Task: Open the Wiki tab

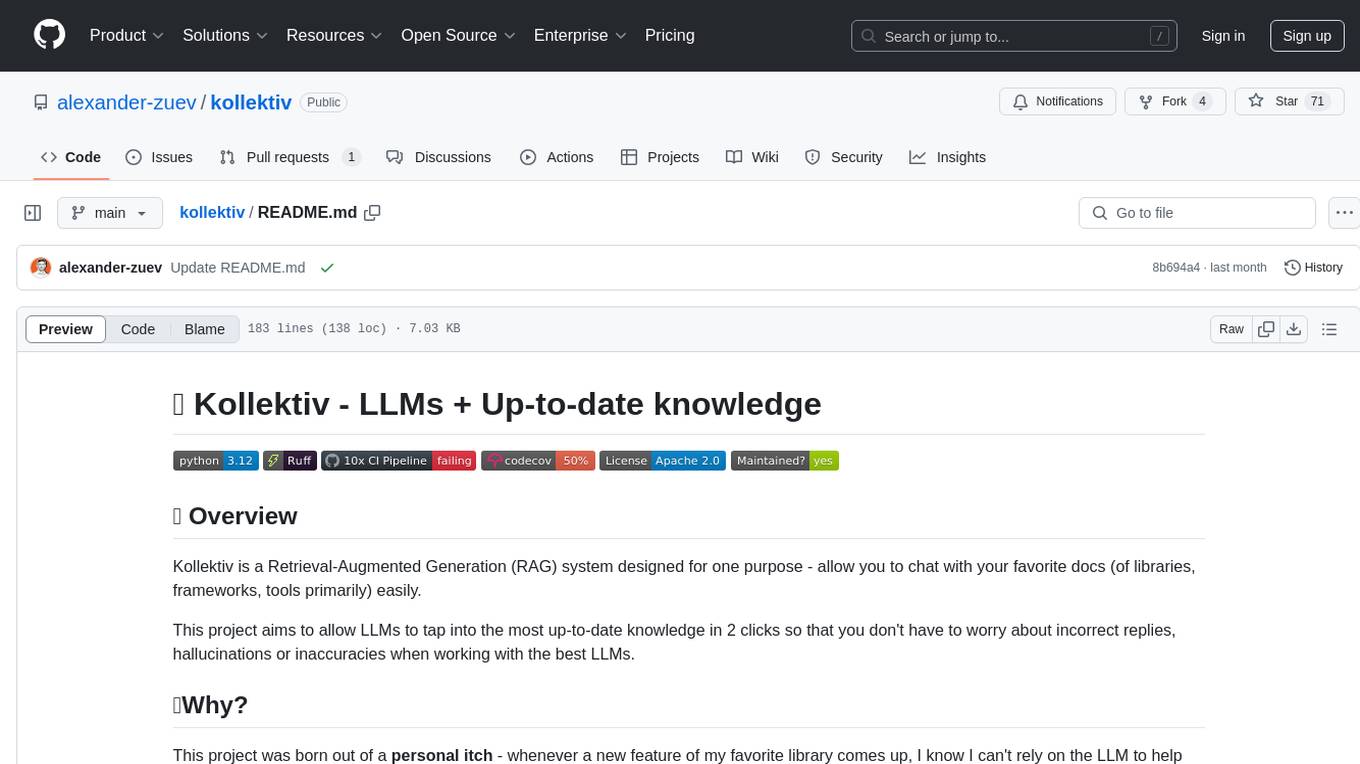Action: 752,157
